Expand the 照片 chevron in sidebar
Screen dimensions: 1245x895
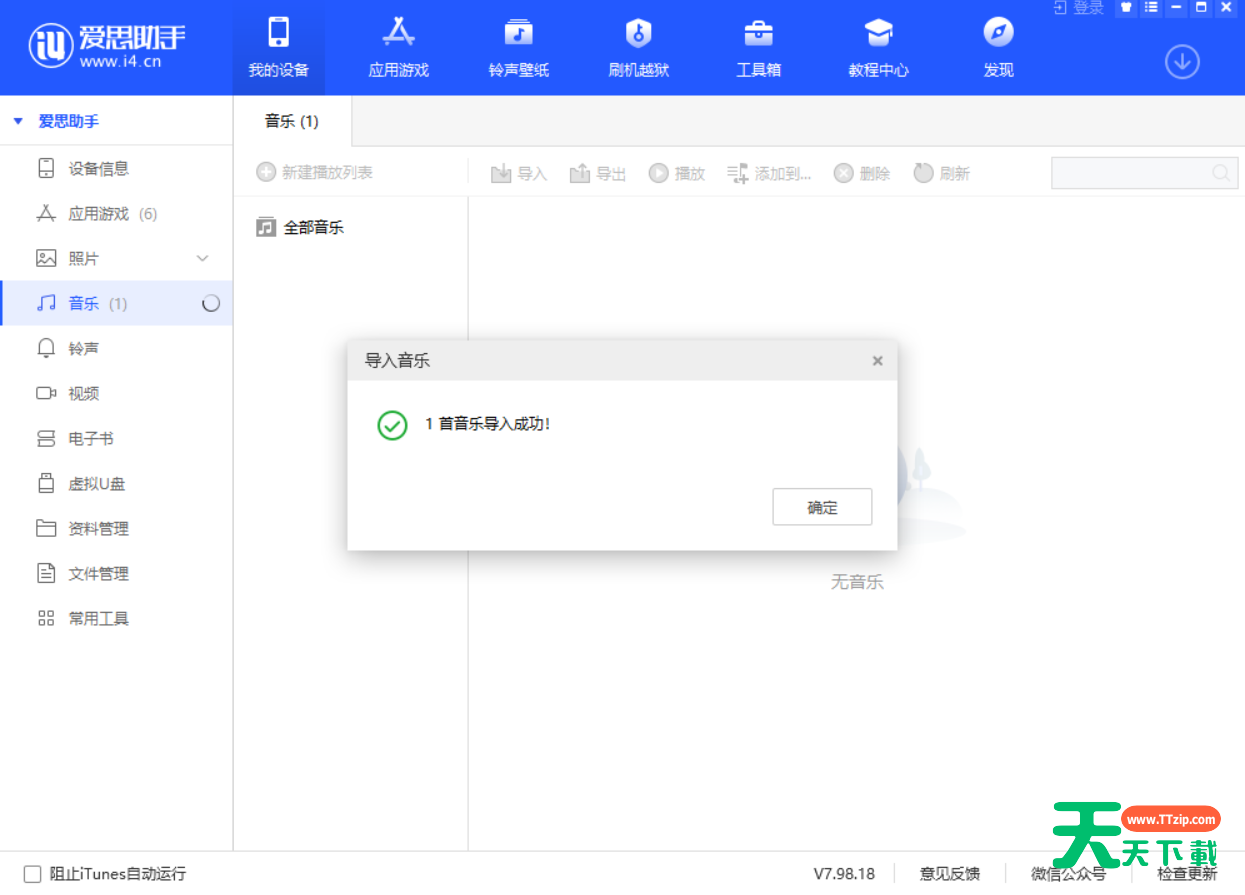203,259
